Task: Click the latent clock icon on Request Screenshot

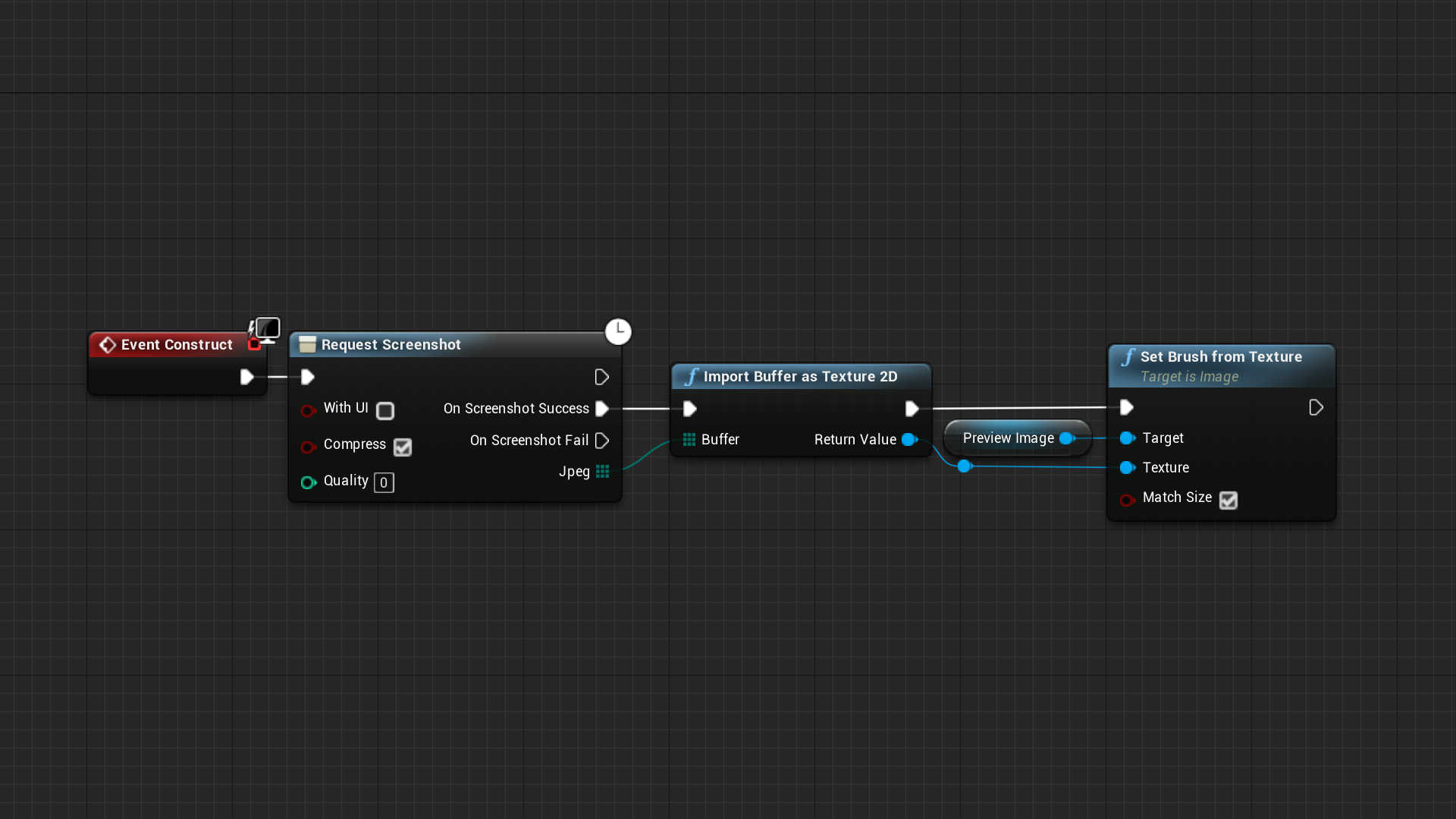Action: pyautogui.click(x=618, y=331)
